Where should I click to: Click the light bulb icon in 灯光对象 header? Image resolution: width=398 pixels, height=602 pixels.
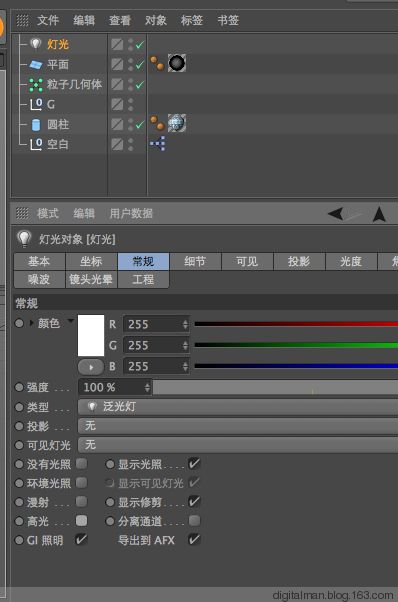pos(24,238)
